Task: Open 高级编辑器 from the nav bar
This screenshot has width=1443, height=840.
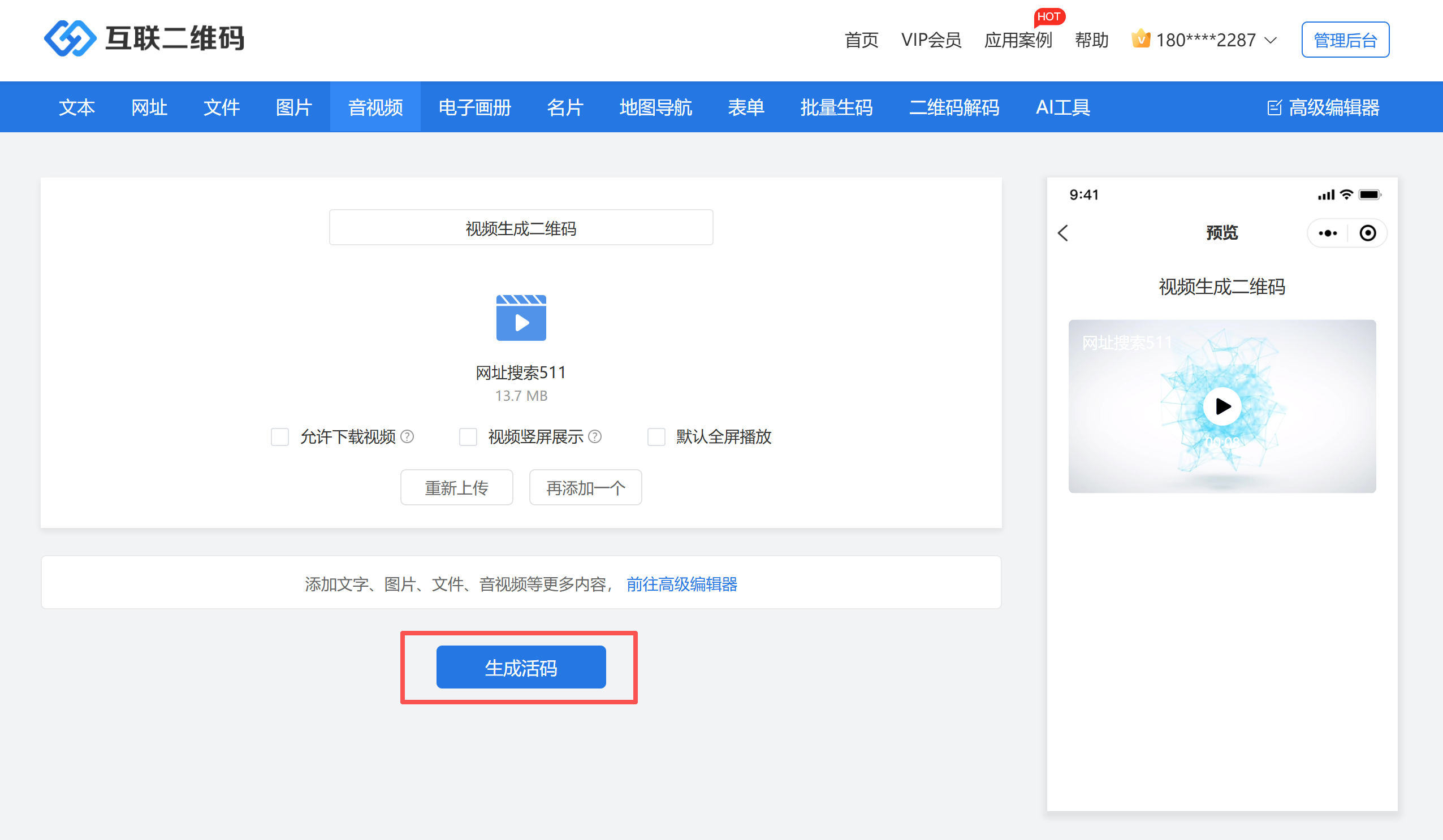Action: [1323, 107]
